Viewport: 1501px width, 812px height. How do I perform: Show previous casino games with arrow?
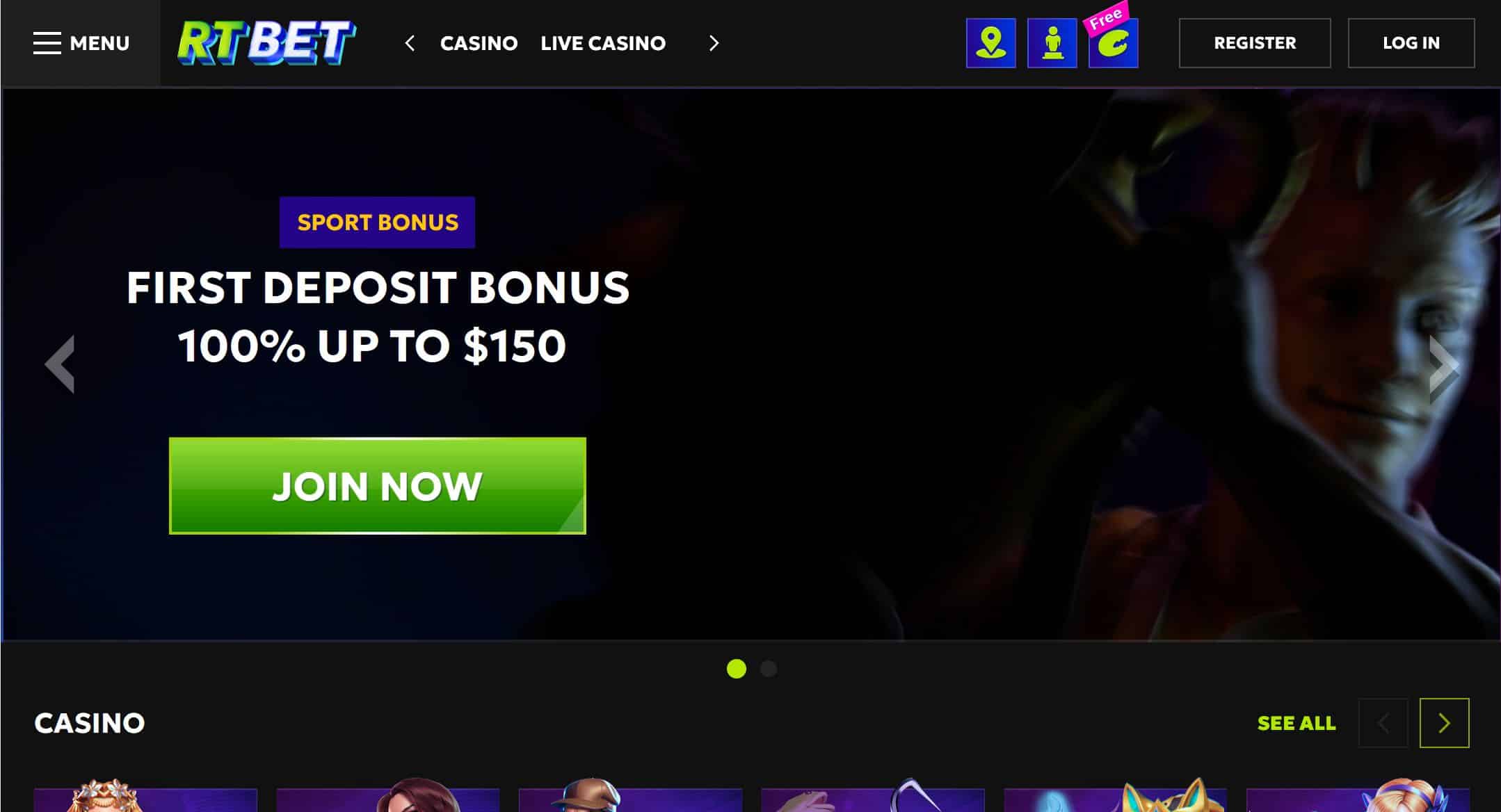coord(1383,723)
